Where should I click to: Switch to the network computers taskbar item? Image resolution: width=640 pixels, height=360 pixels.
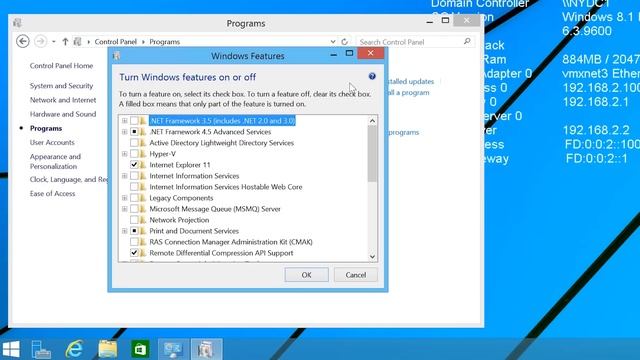coord(173,349)
